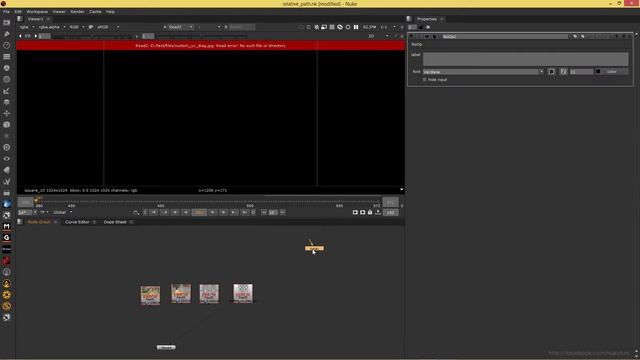Click the viewer gamma slider

(202, 36)
